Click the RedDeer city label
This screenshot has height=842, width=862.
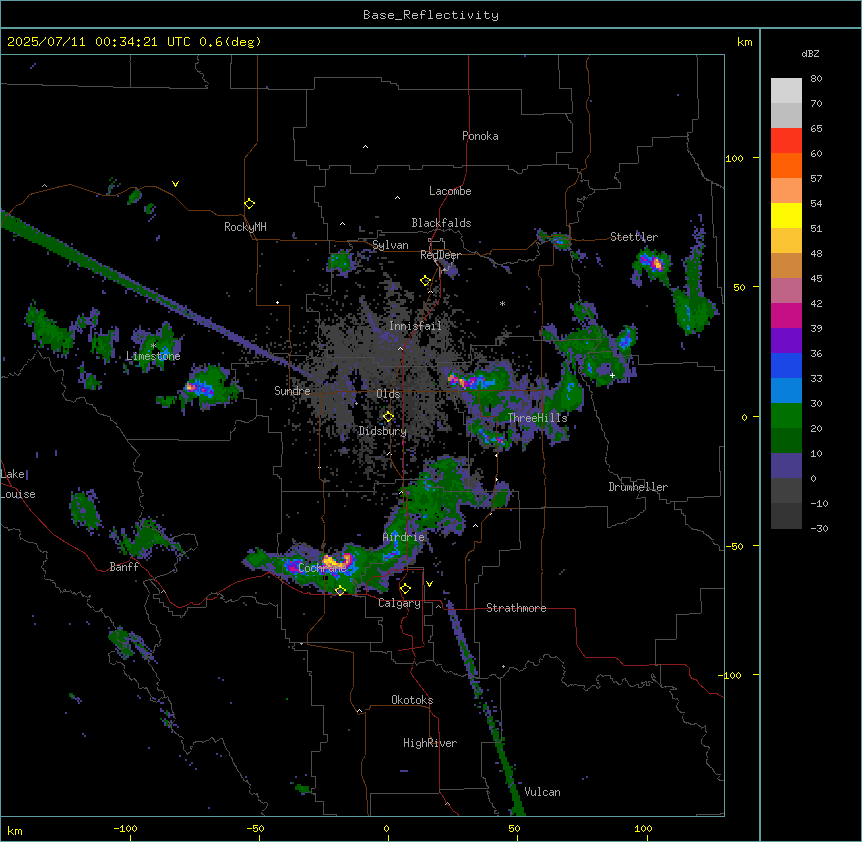click(440, 255)
